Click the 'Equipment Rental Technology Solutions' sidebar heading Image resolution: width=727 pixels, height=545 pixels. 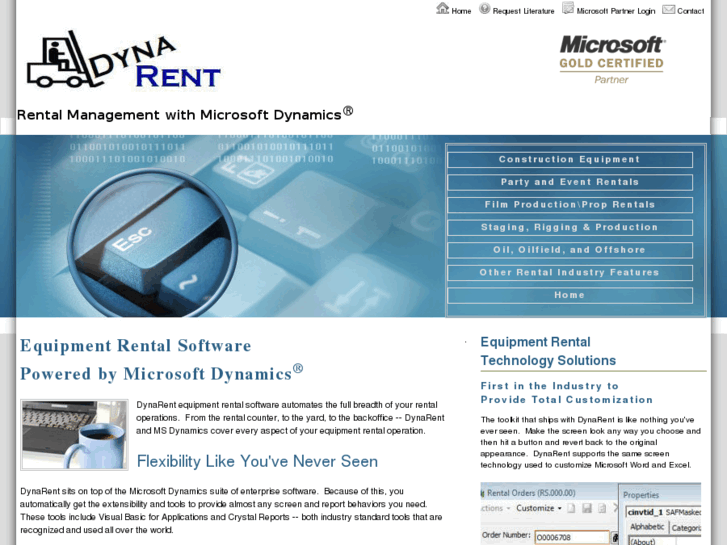(548, 351)
